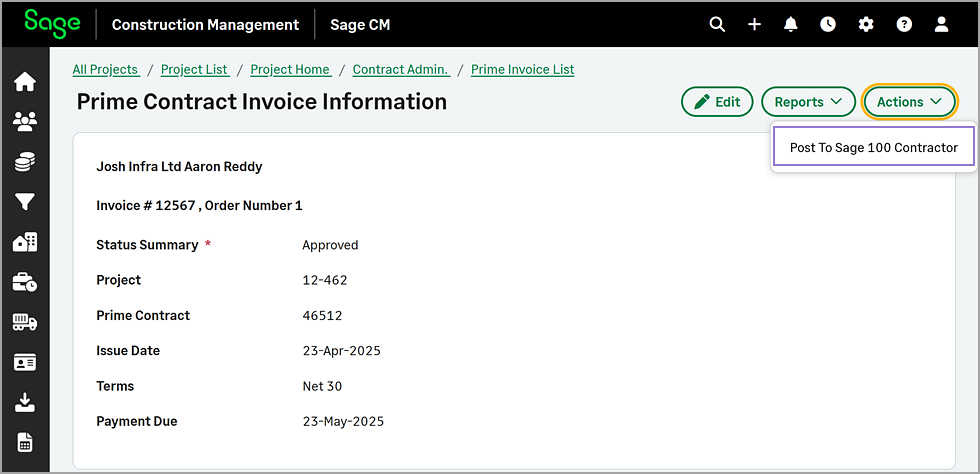The image size is (980, 474).
Task: Open the settings gear icon
Action: point(866,24)
